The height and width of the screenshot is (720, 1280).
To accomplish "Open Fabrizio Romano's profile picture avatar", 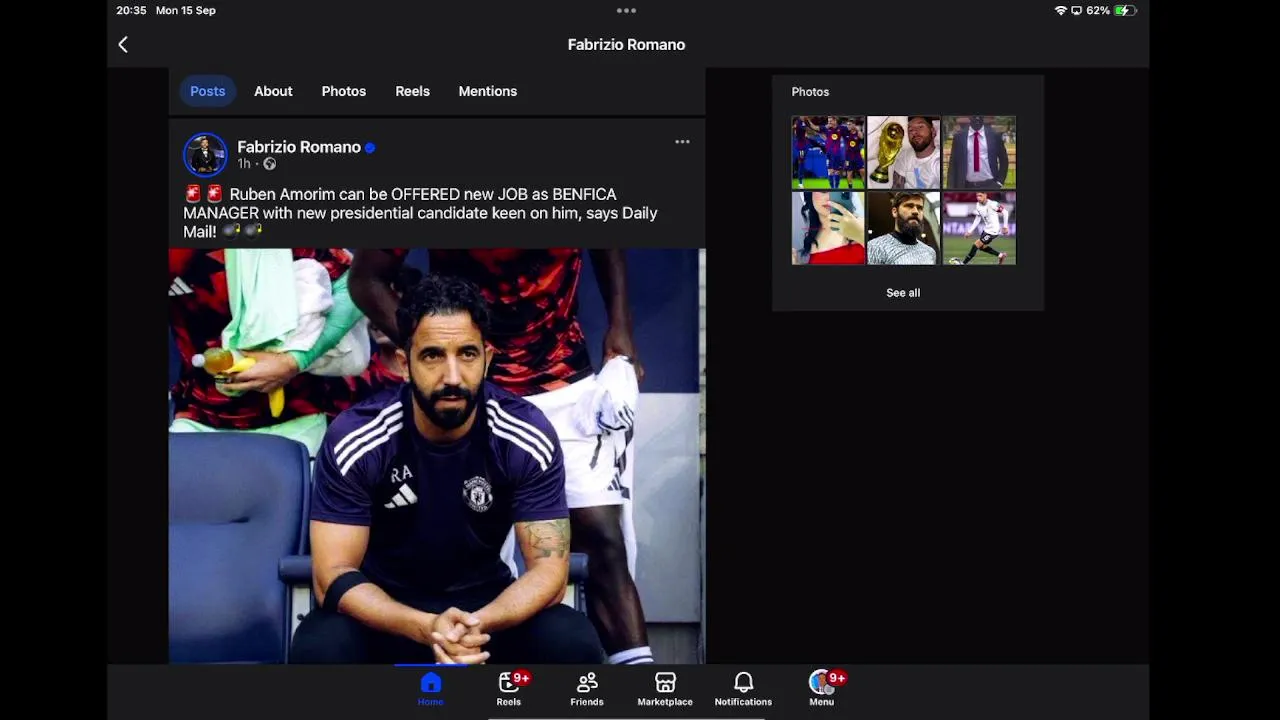I will click(x=205, y=155).
